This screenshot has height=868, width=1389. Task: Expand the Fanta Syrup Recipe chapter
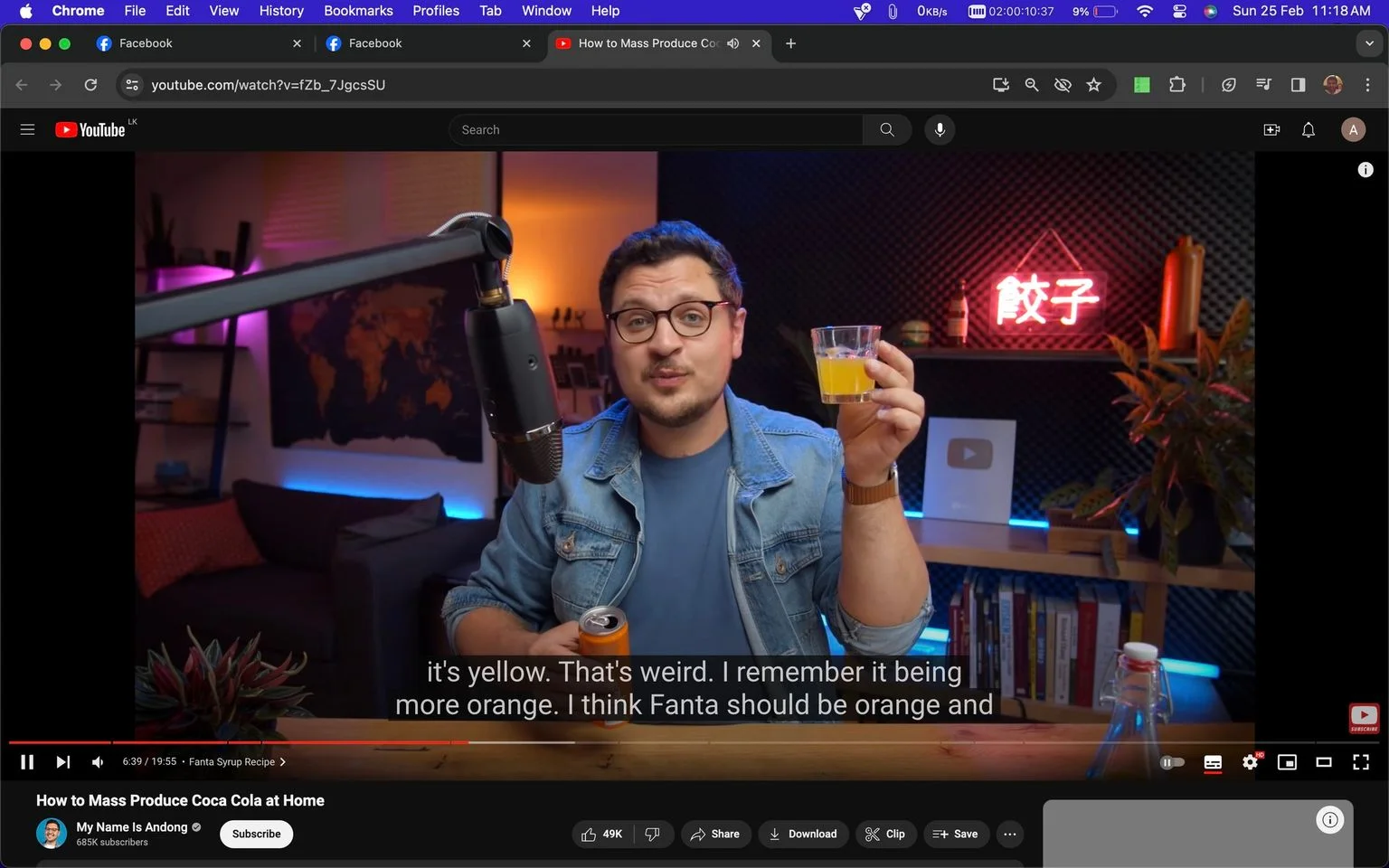(x=237, y=762)
